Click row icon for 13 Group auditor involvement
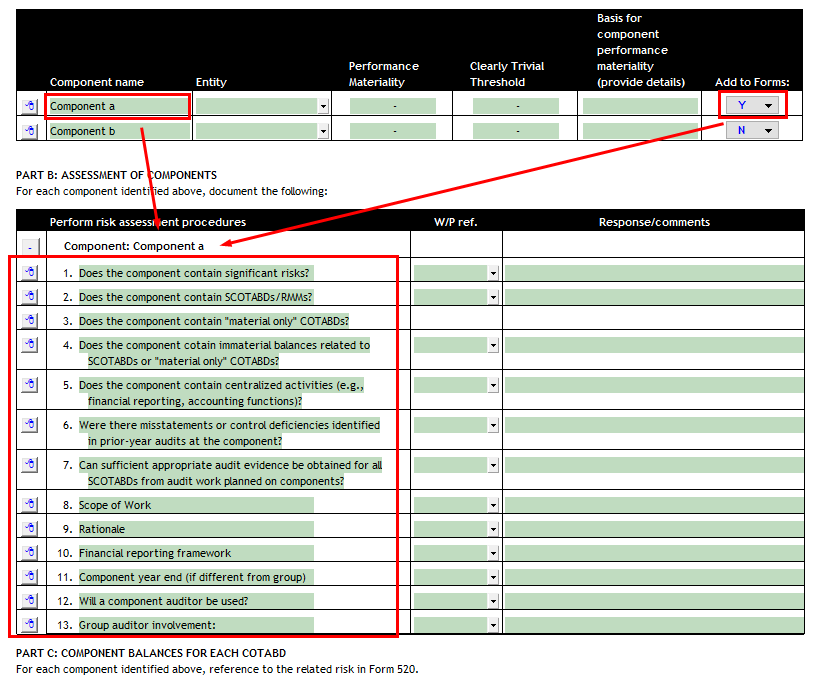 coord(30,625)
